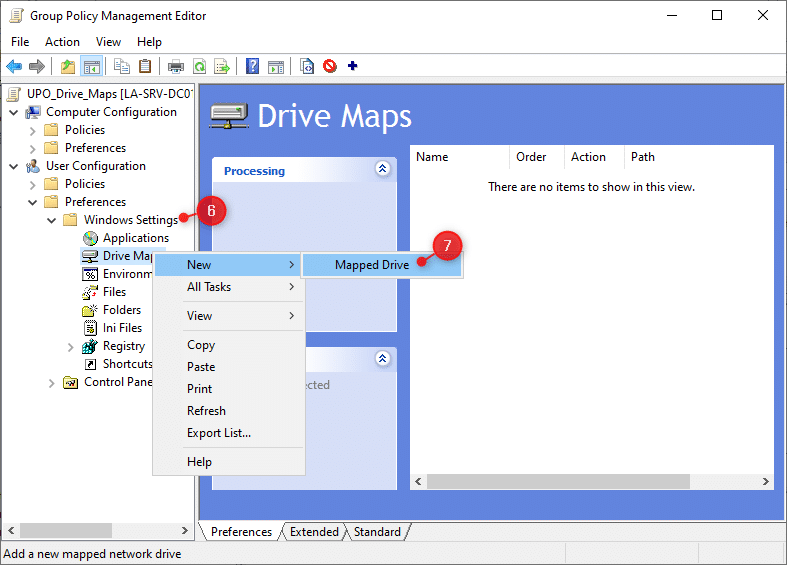Click the Forward arrow toolbar icon
The image size is (787, 565).
coord(37,66)
